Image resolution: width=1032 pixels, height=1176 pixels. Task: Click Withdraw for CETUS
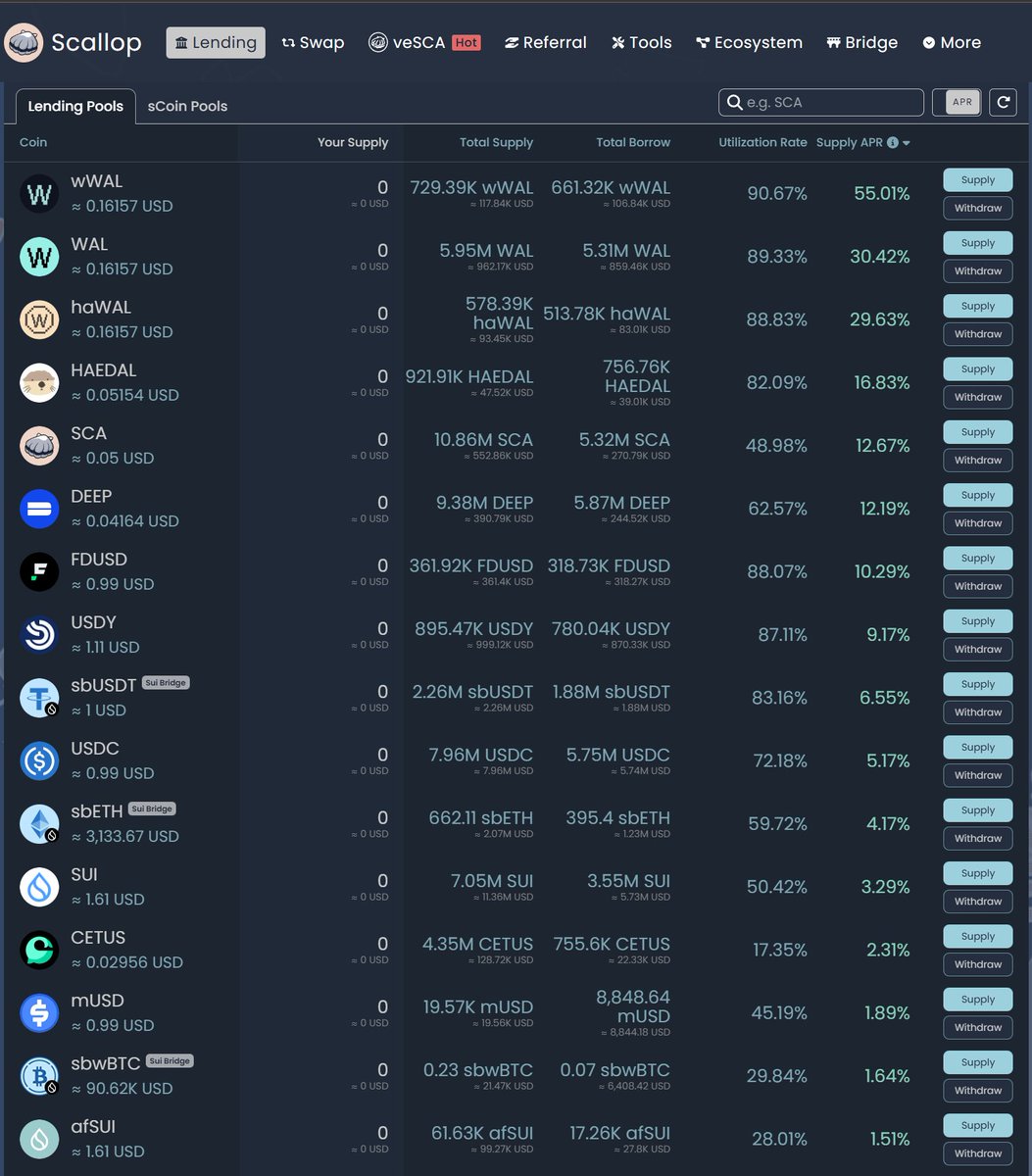coord(978,964)
